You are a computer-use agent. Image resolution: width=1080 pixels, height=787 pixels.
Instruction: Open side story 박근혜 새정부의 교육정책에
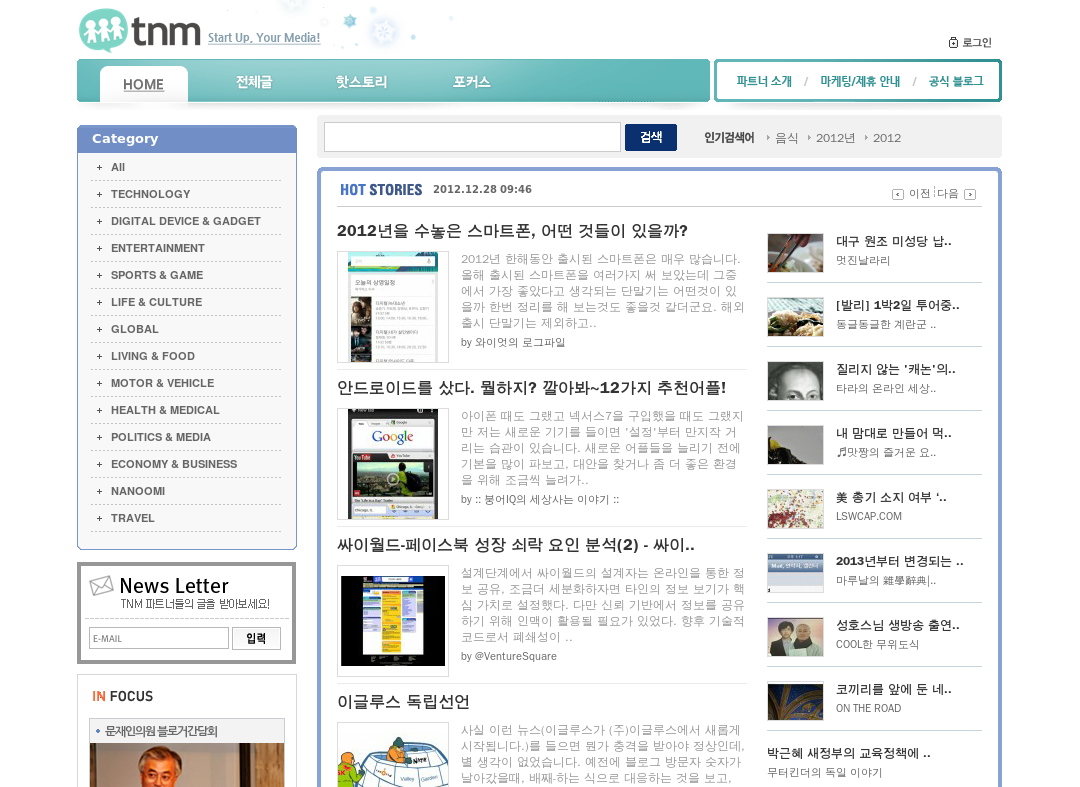click(x=849, y=753)
